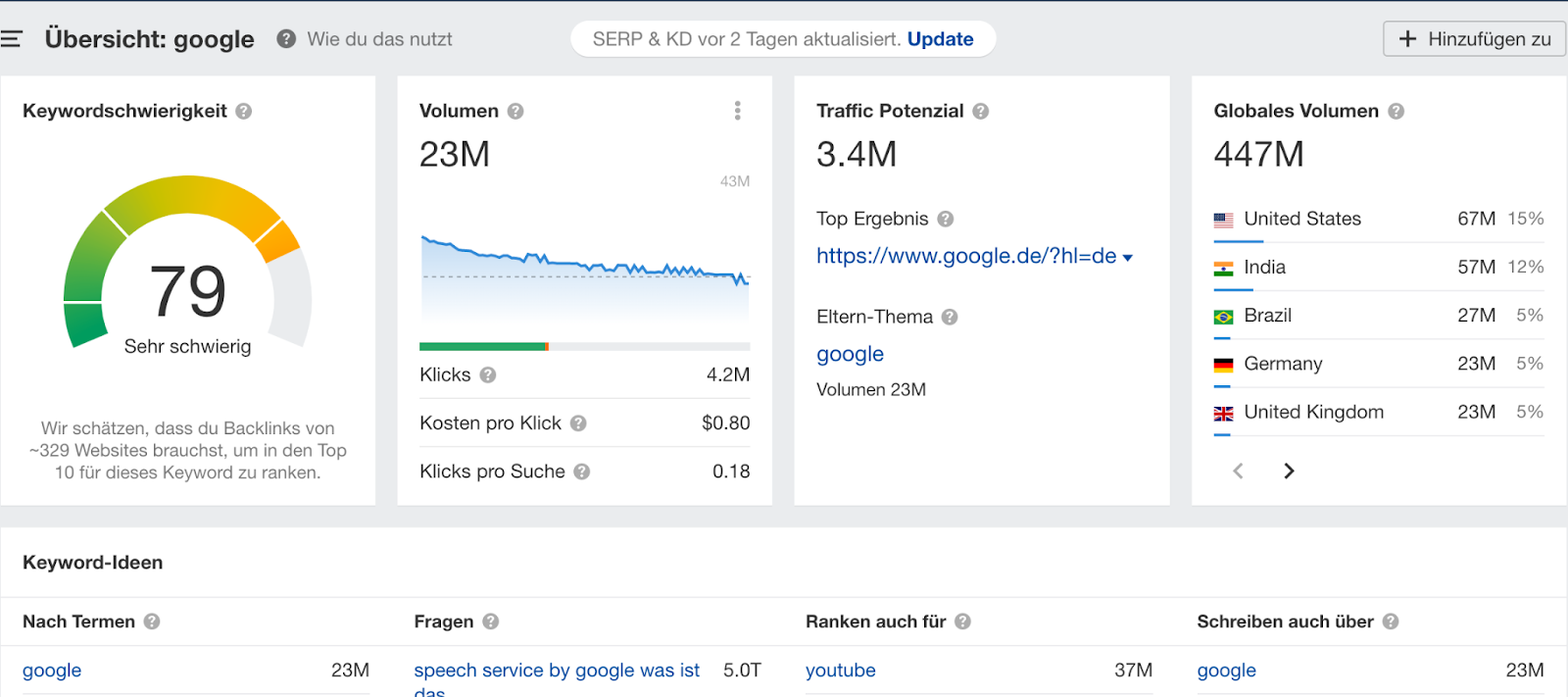Click the United States volume '67M'
This screenshot has width=1568, height=697.
tap(1476, 220)
